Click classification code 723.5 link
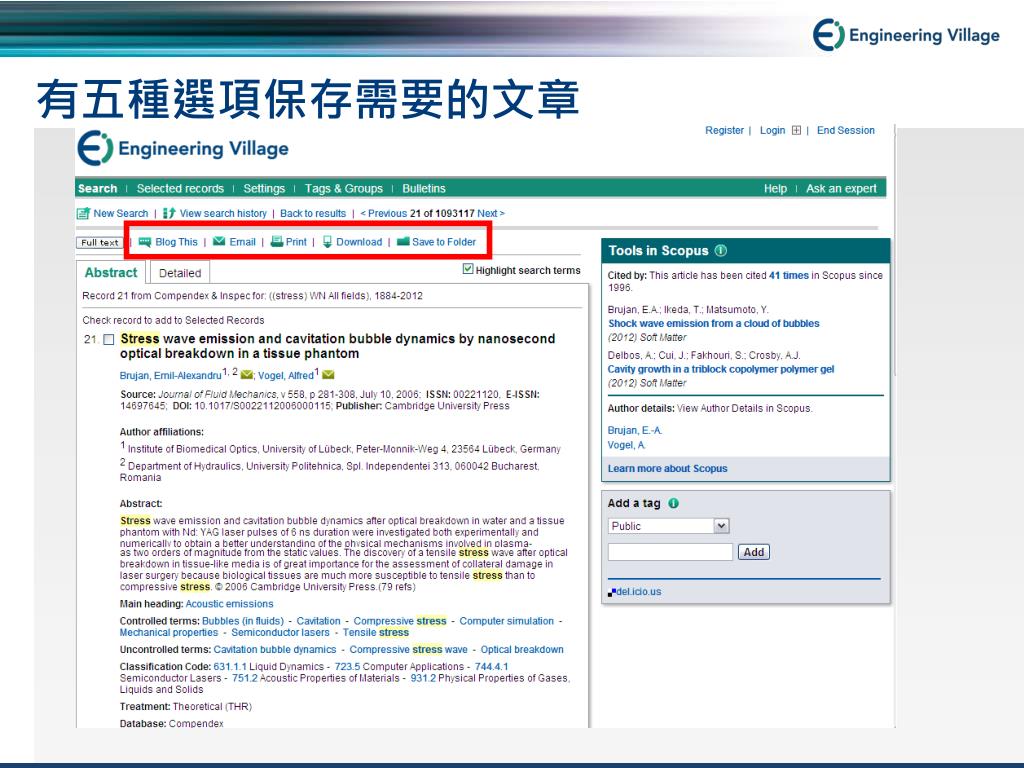Screen dimensions: 1024x768 [x=347, y=667]
